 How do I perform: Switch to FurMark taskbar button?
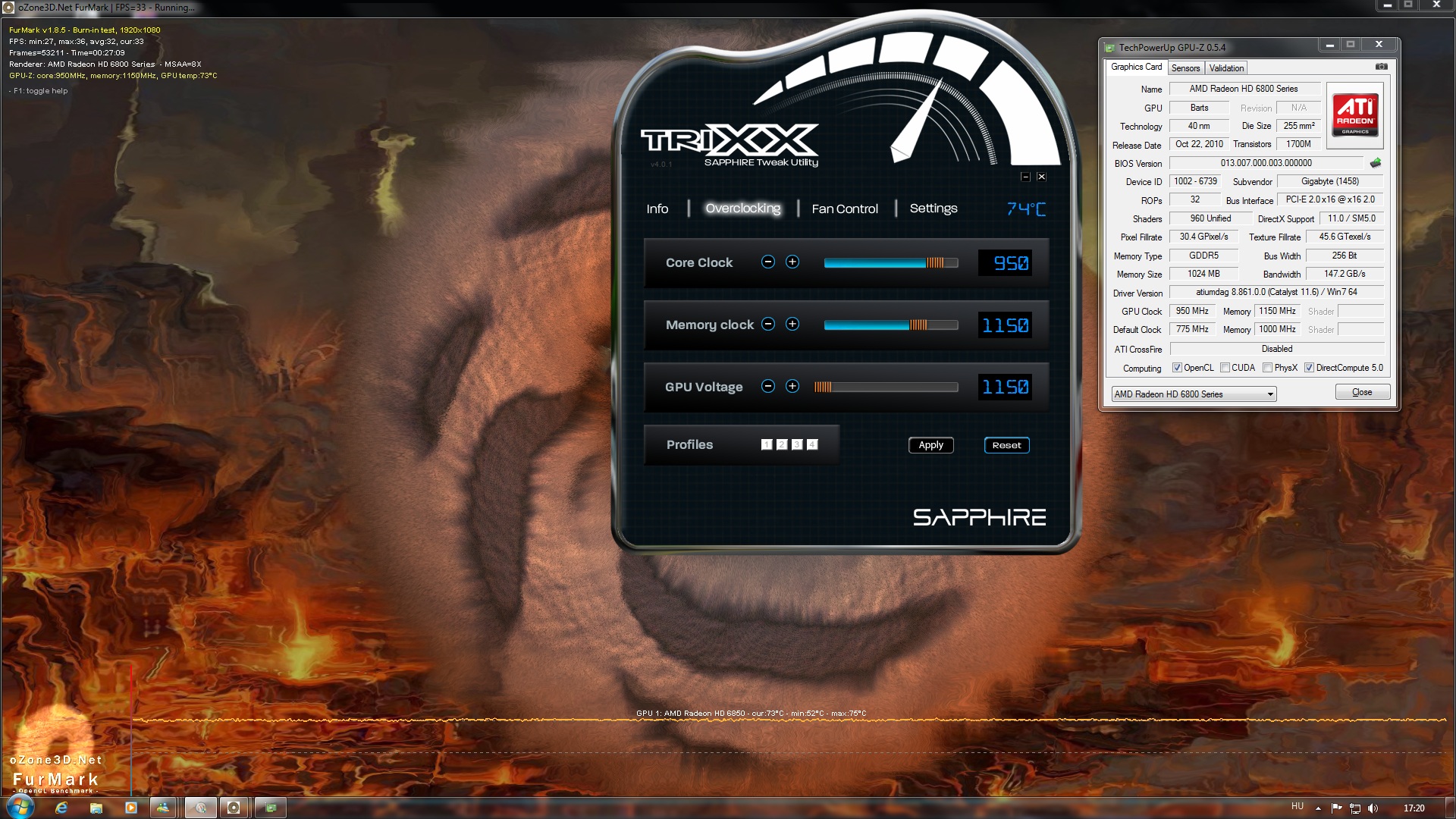coord(234,808)
